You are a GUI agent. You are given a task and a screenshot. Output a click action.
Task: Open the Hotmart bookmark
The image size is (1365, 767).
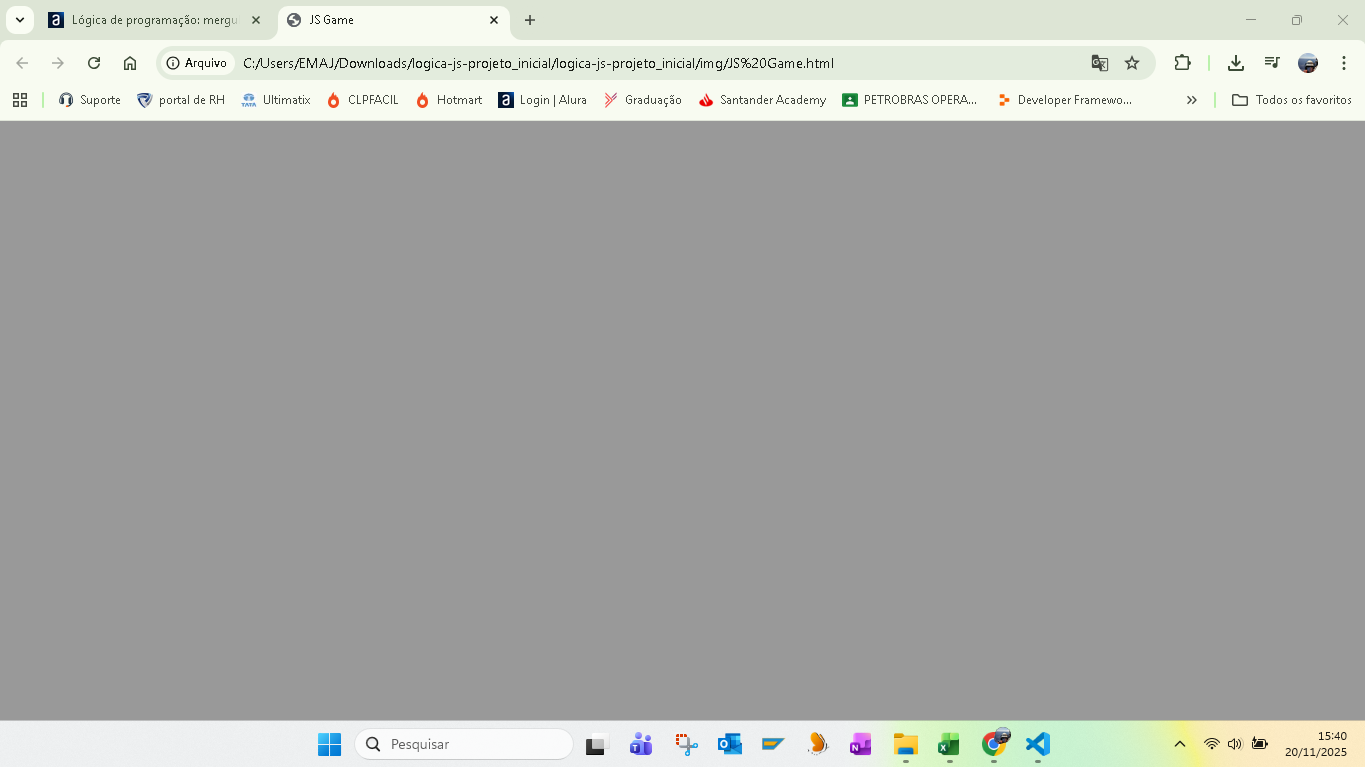click(449, 100)
